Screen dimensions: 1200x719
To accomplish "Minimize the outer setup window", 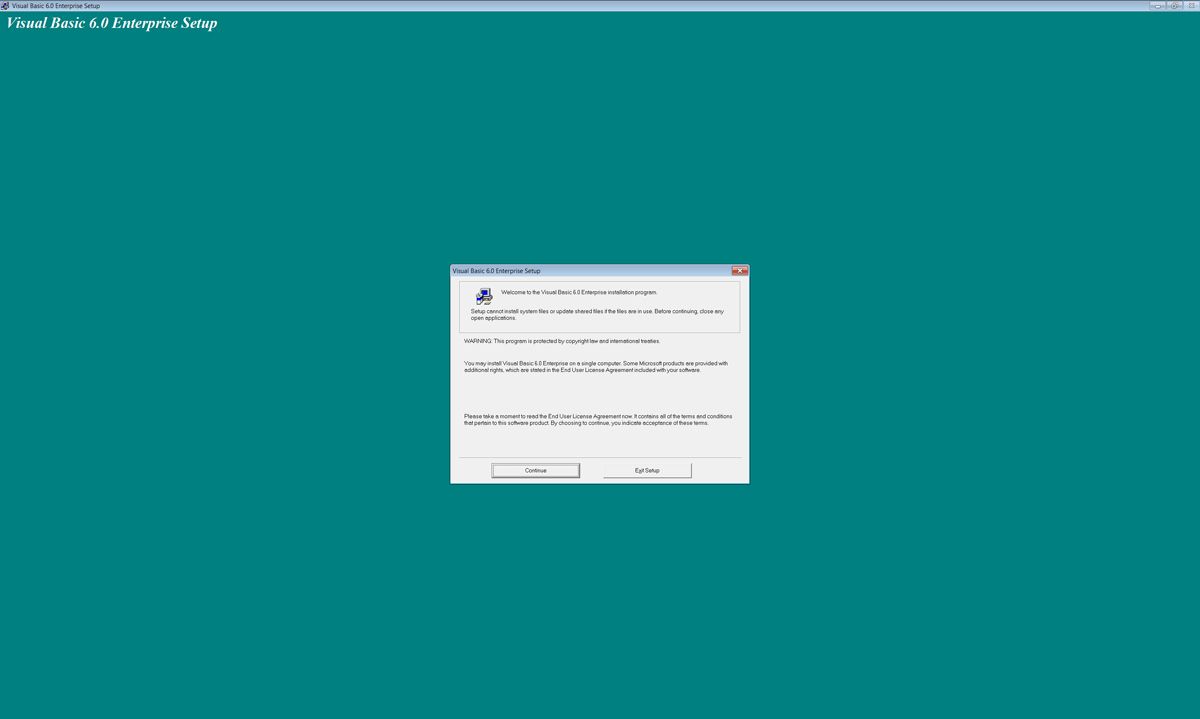I will coord(1158,5).
